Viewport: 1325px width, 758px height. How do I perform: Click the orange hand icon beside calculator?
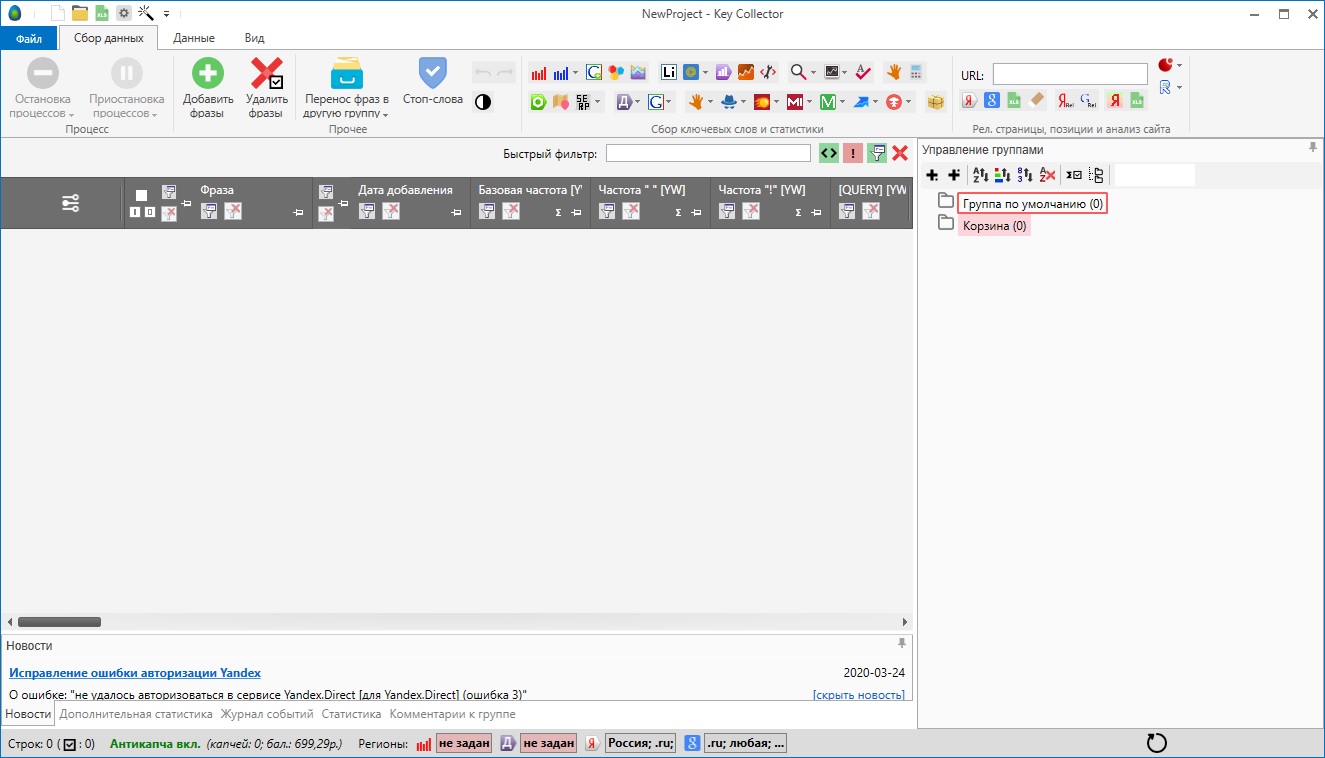894,72
